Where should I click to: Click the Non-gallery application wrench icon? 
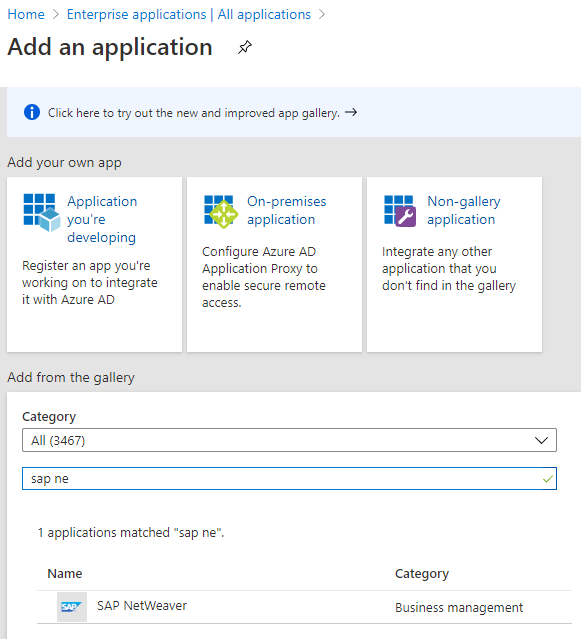[x=400, y=211]
